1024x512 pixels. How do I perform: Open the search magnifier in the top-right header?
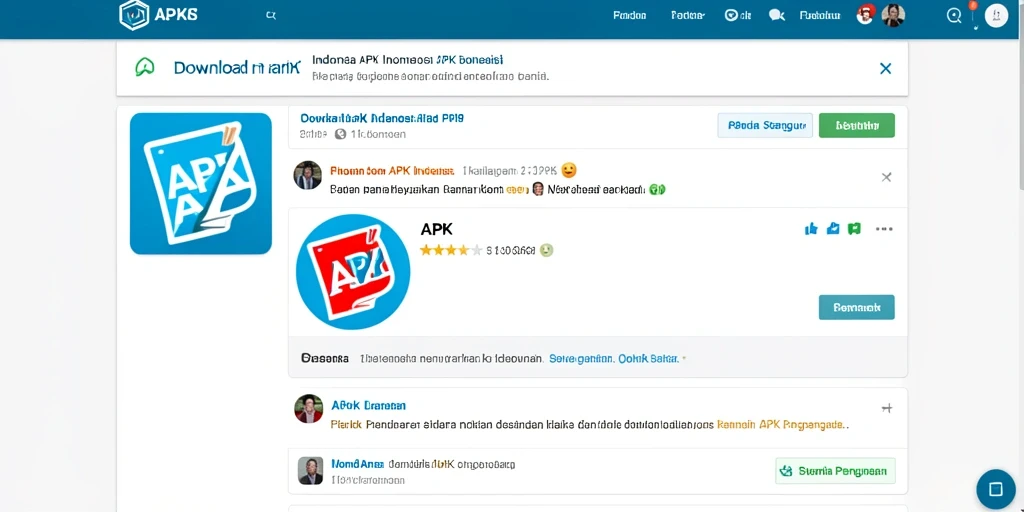click(x=954, y=16)
